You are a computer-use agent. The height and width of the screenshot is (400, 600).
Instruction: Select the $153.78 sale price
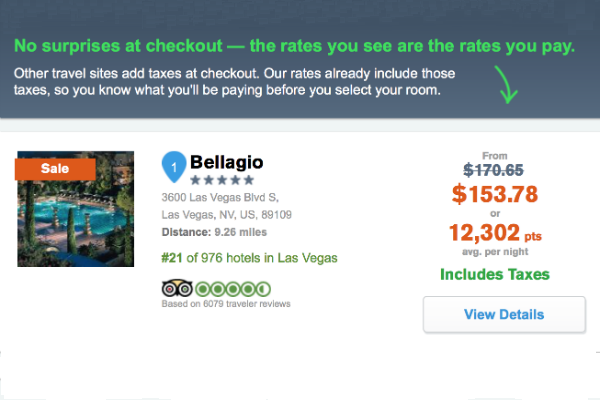coord(495,194)
